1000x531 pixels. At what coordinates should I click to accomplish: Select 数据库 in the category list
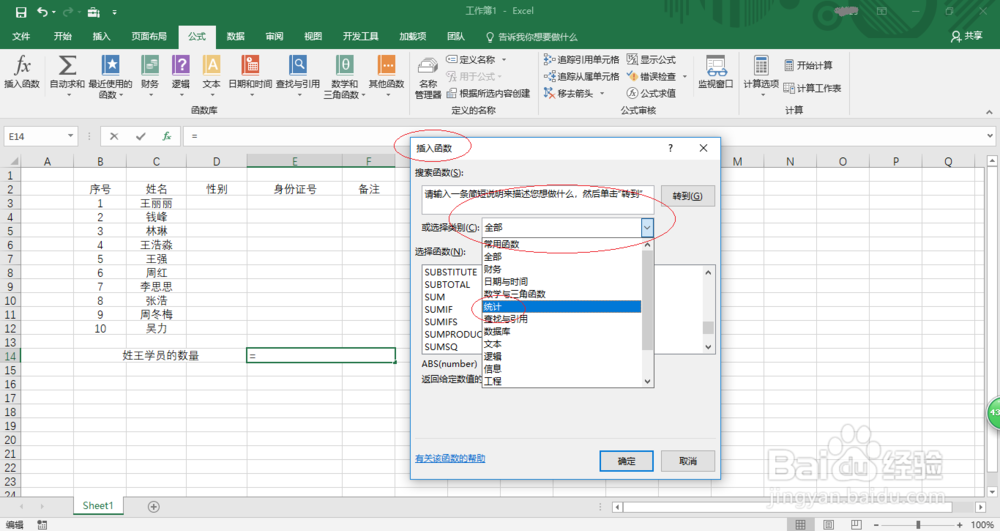point(562,331)
